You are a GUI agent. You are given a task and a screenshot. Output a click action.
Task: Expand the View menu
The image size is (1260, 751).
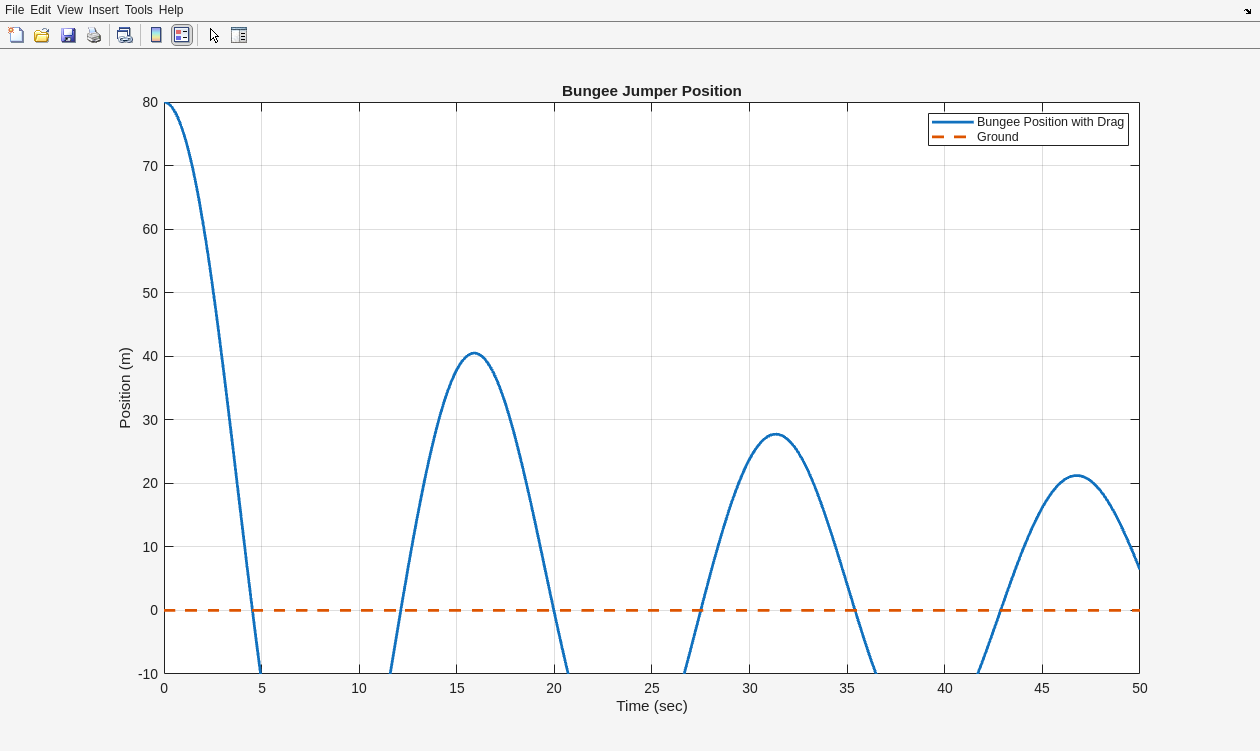point(70,10)
